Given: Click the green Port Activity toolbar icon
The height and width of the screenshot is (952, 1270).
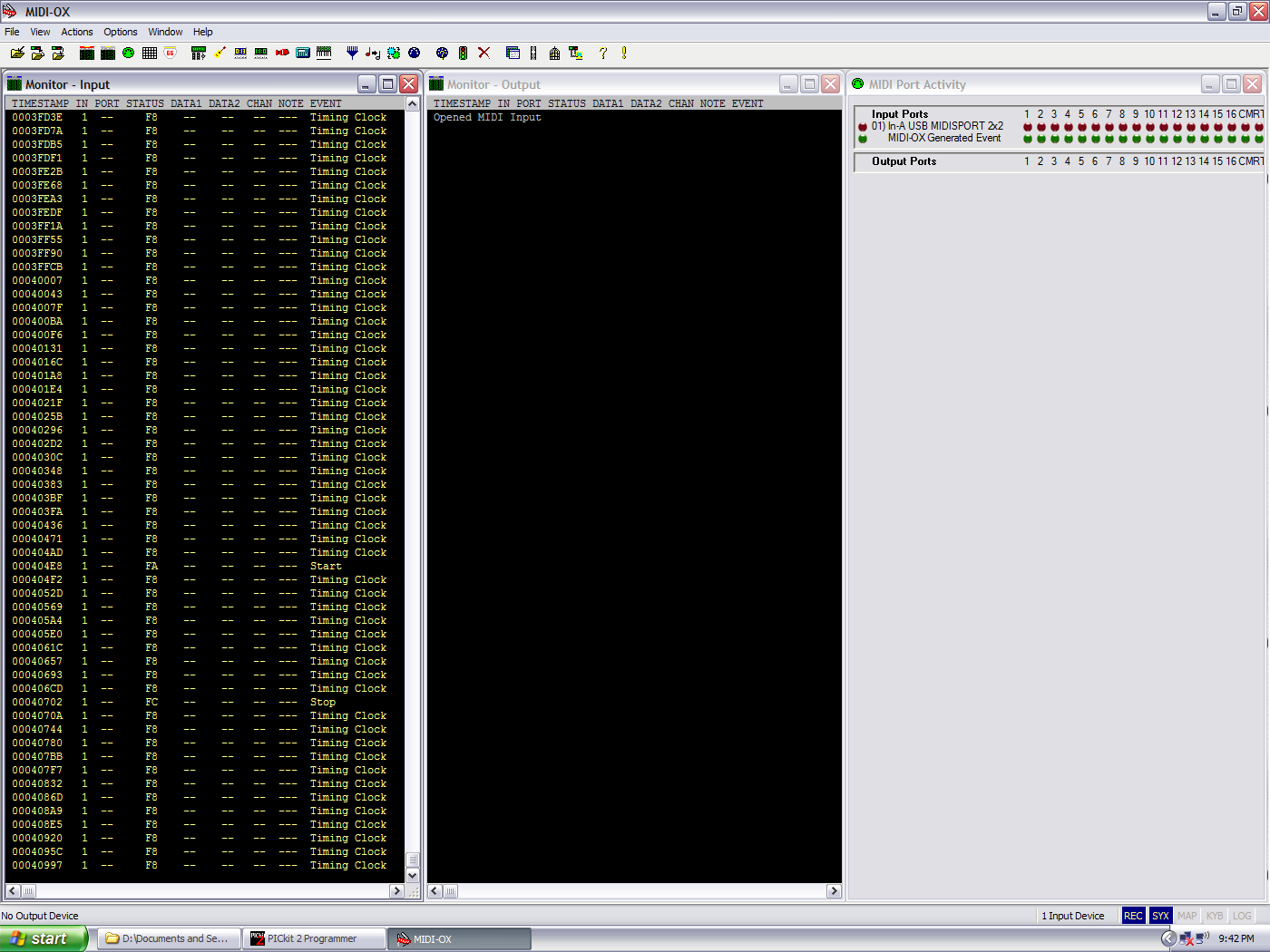Looking at the screenshot, I should [129, 53].
